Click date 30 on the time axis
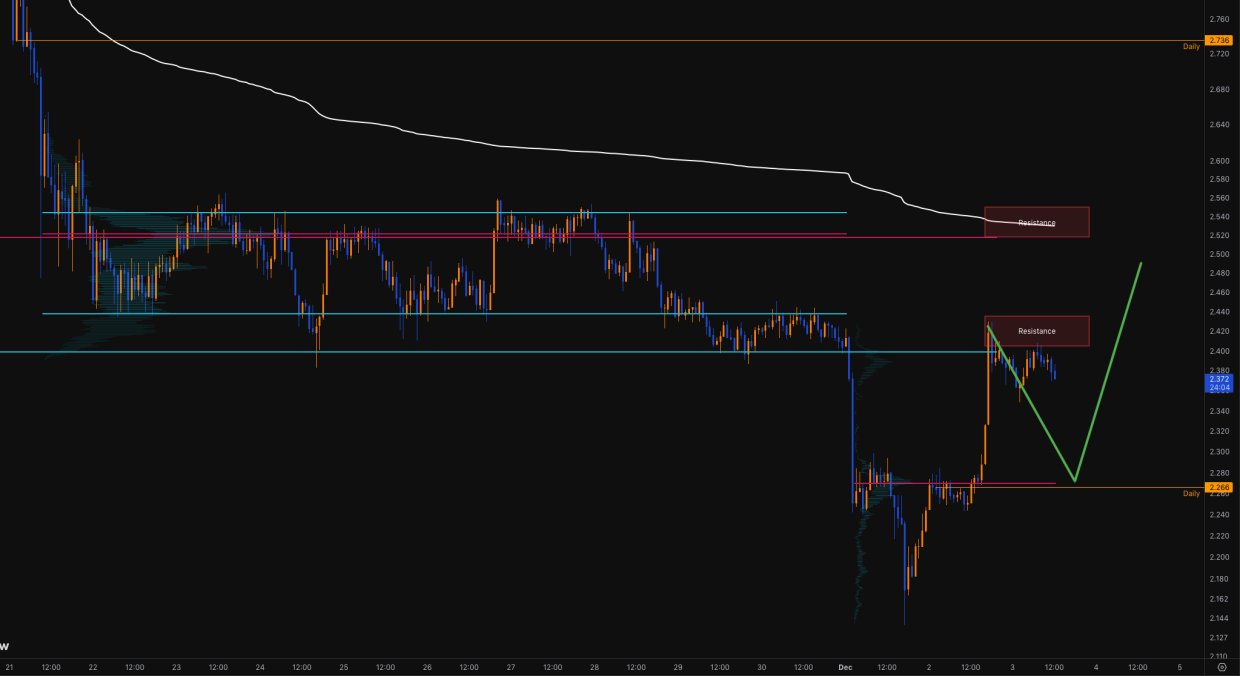This screenshot has height=676, width=1240. (761, 666)
